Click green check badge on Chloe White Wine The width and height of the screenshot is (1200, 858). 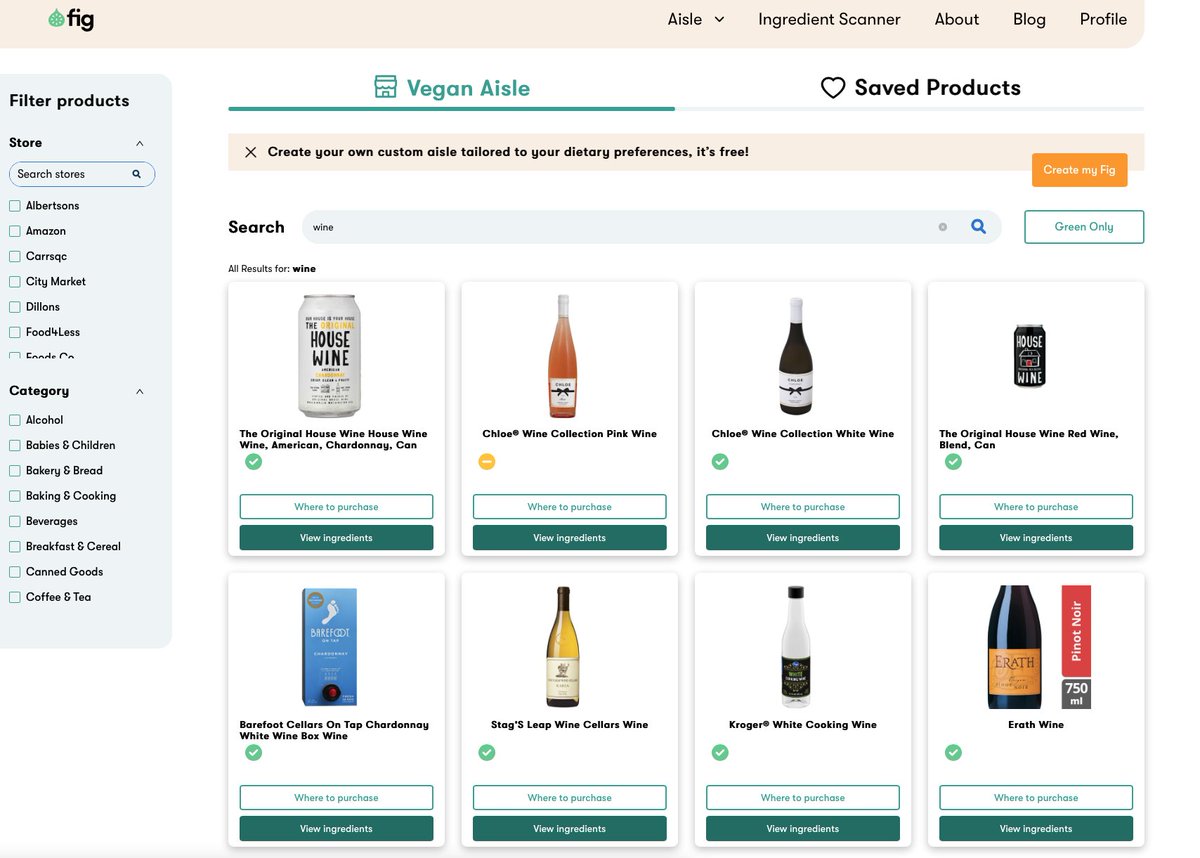pos(720,461)
